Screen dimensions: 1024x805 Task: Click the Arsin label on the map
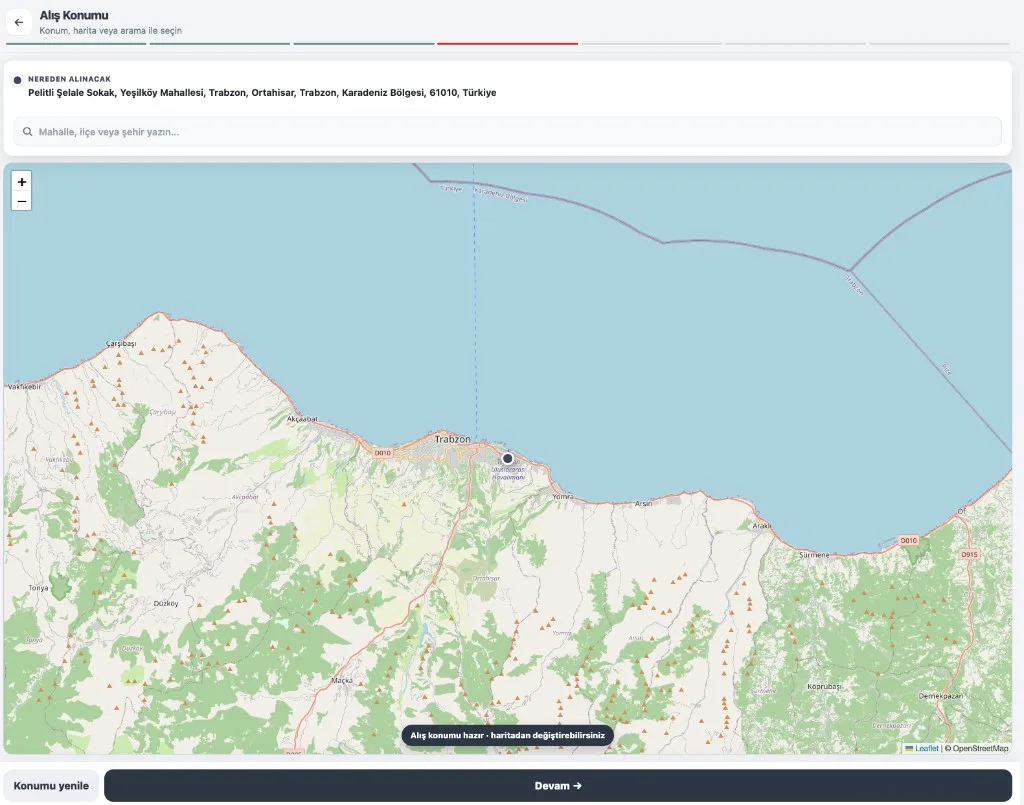[x=643, y=503]
